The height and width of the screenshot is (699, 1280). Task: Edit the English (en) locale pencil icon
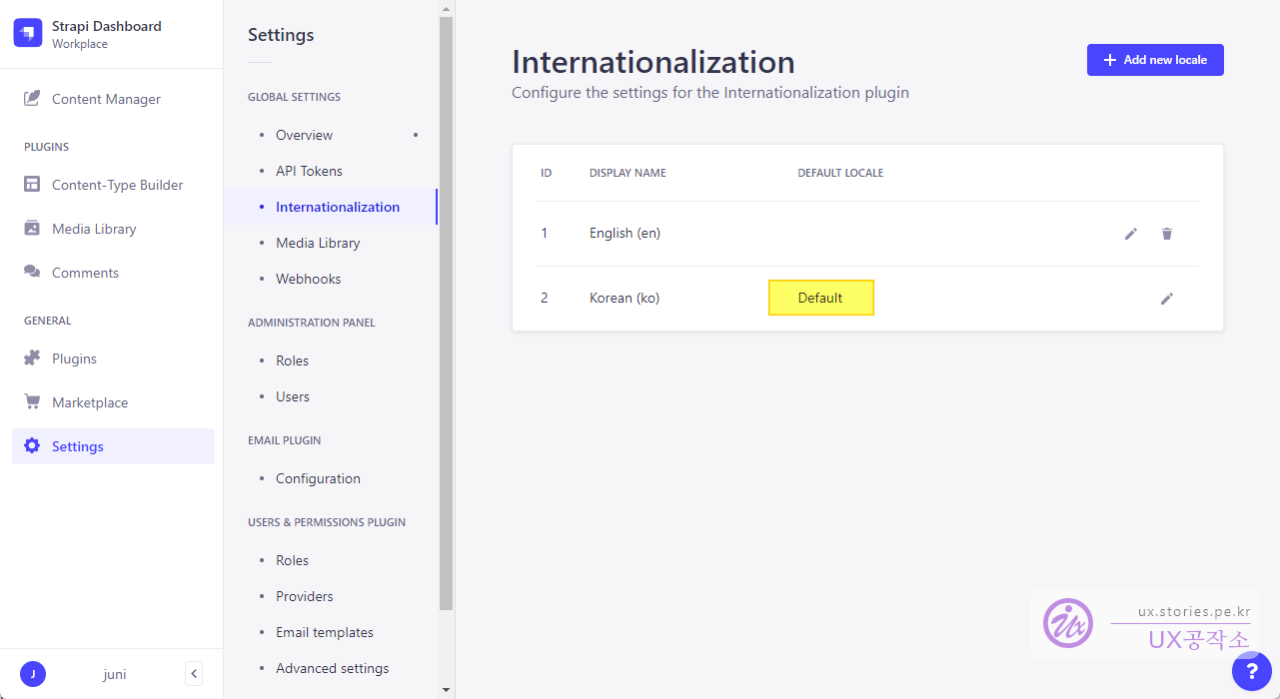click(x=1131, y=233)
